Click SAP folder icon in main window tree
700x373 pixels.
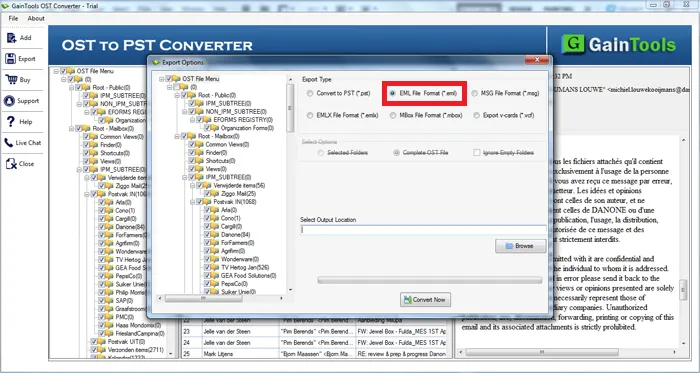pos(110,301)
